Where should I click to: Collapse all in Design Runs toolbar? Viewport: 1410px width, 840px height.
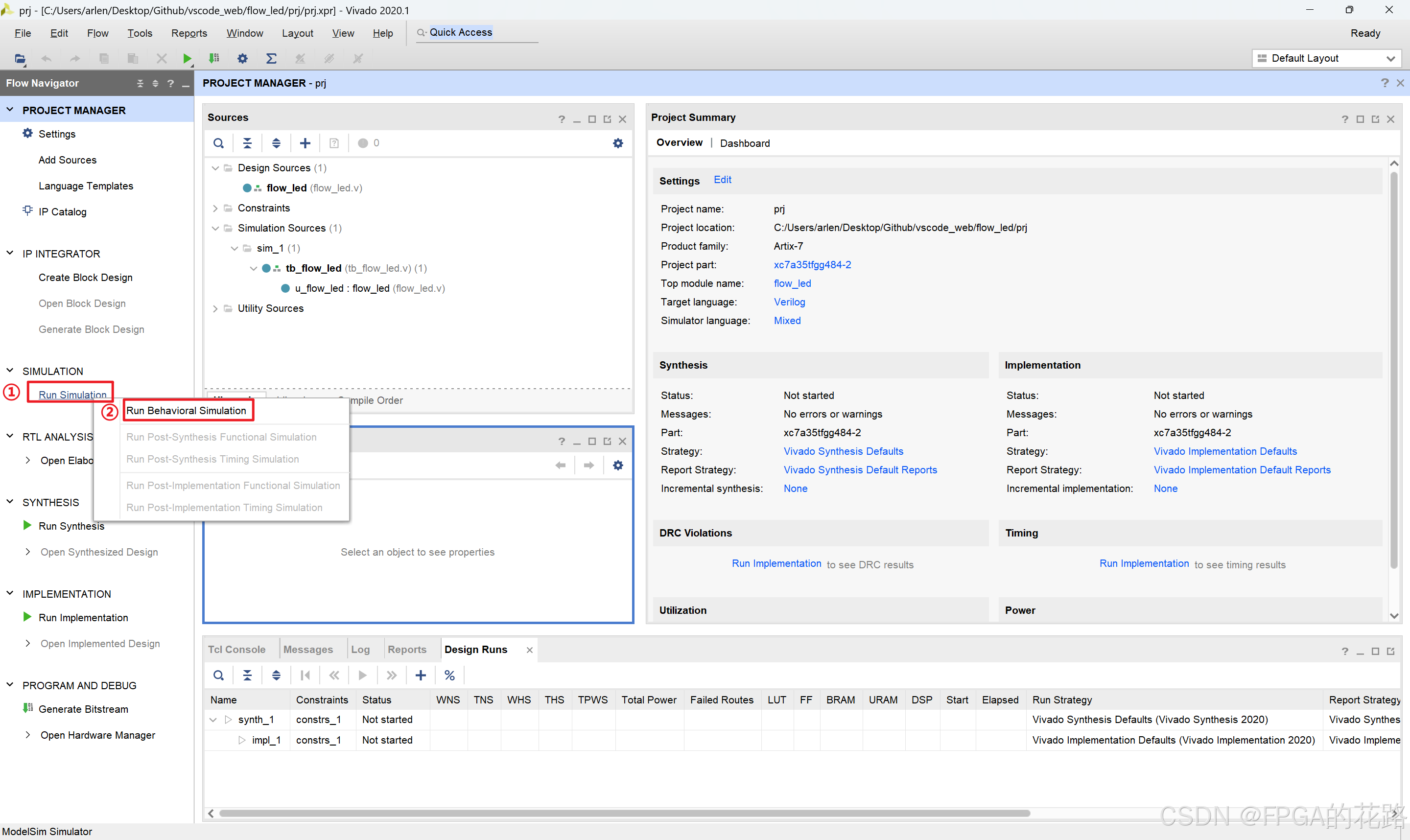point(247,676)
